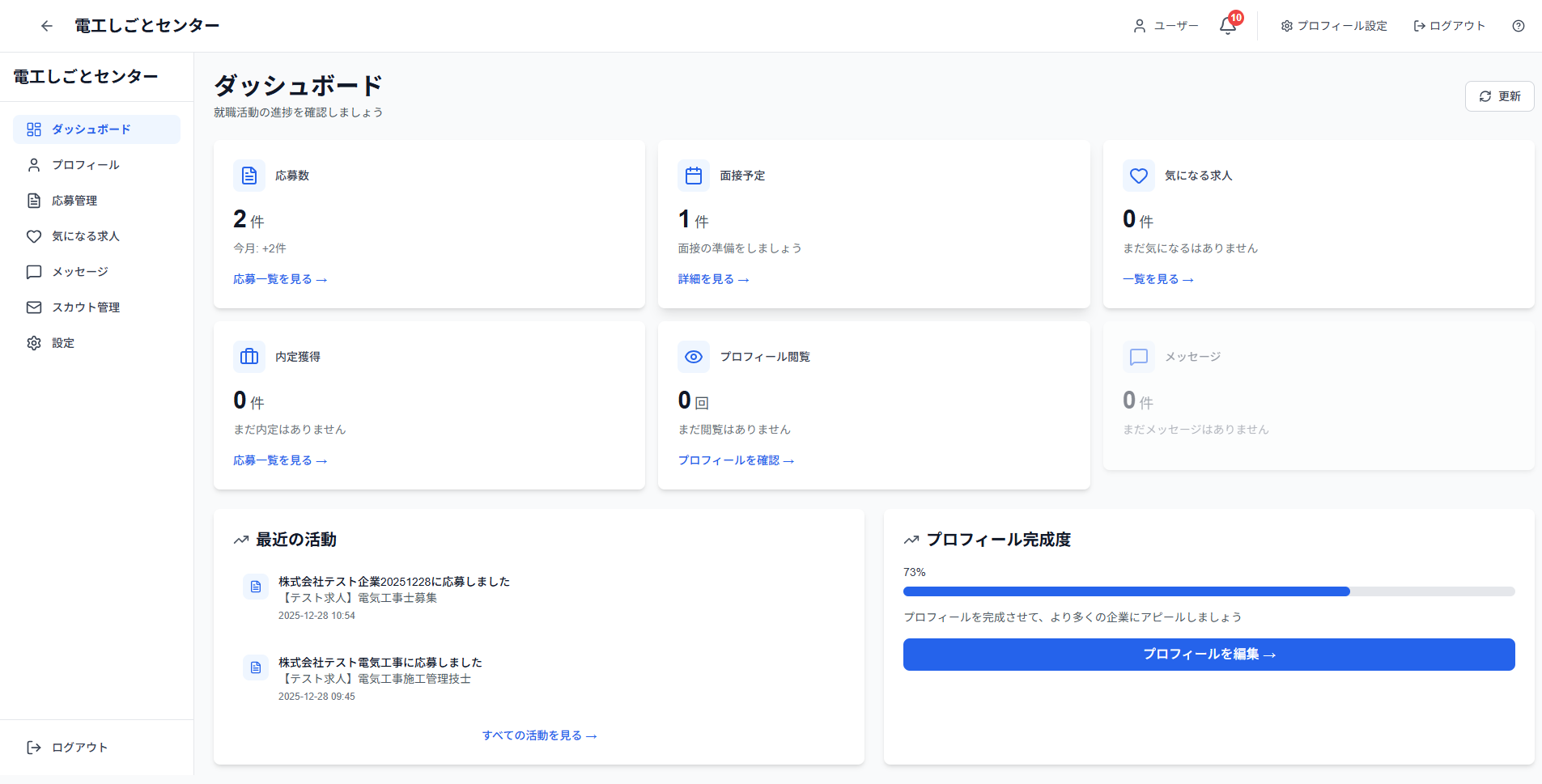Click the プロフィールを編集 button
Image resolution: width=1542 pixels, height=784 pixels.
[x=1209, y=654]
